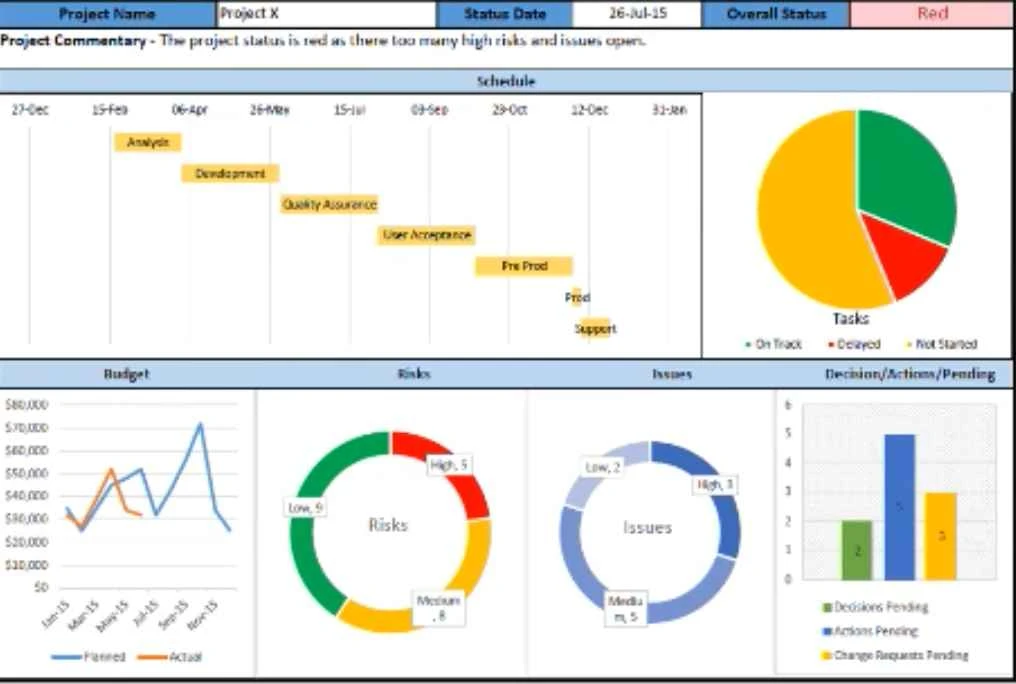The image size is (1016, 684).
Task: Click the Analysis Gantt bar
Action: (148, 142)
